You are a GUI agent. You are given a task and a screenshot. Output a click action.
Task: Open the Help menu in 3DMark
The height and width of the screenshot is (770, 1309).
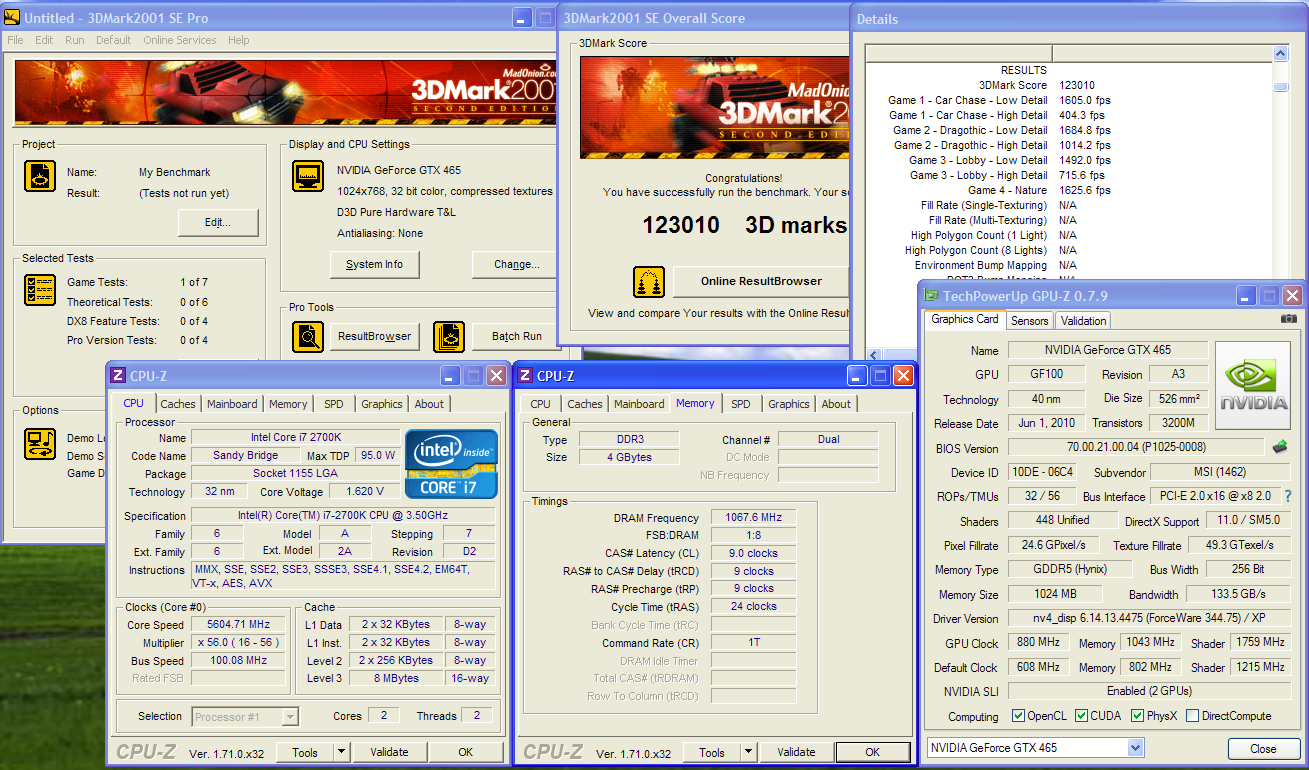coord(238,40)
